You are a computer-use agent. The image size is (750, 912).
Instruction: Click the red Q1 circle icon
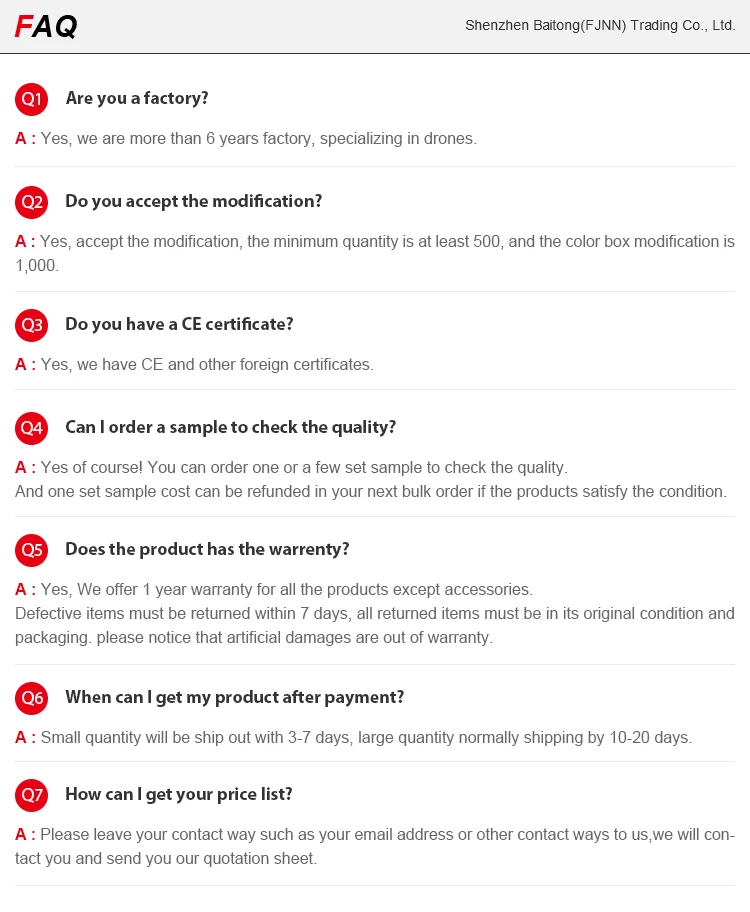tap(31, 99)
